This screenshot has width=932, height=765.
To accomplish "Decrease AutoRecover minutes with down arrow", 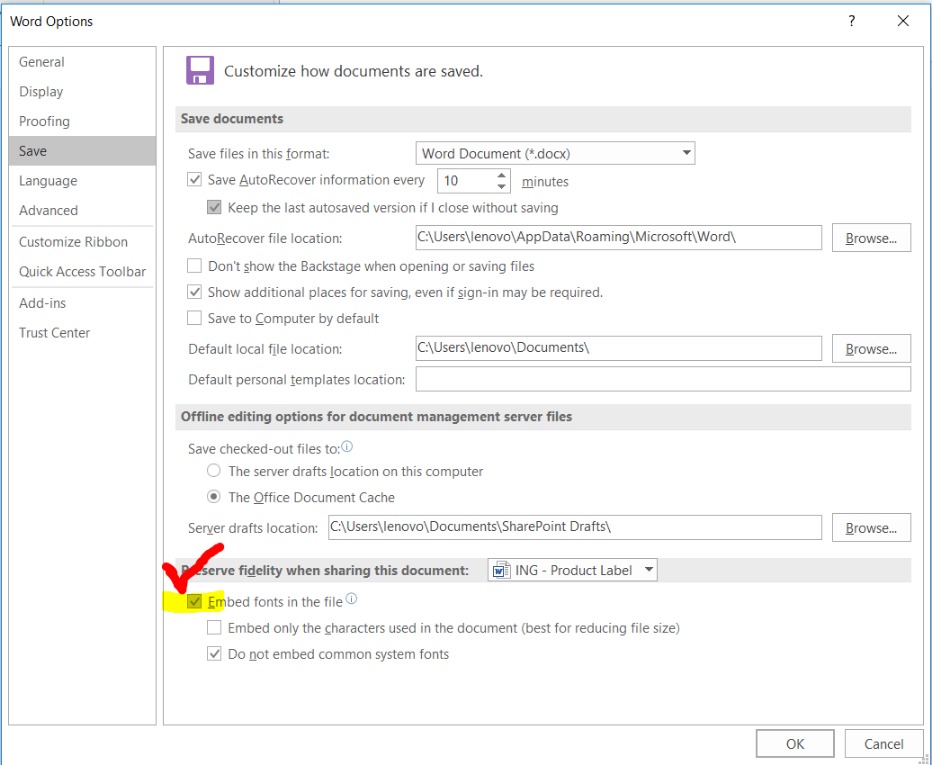I will coord(502,187).
